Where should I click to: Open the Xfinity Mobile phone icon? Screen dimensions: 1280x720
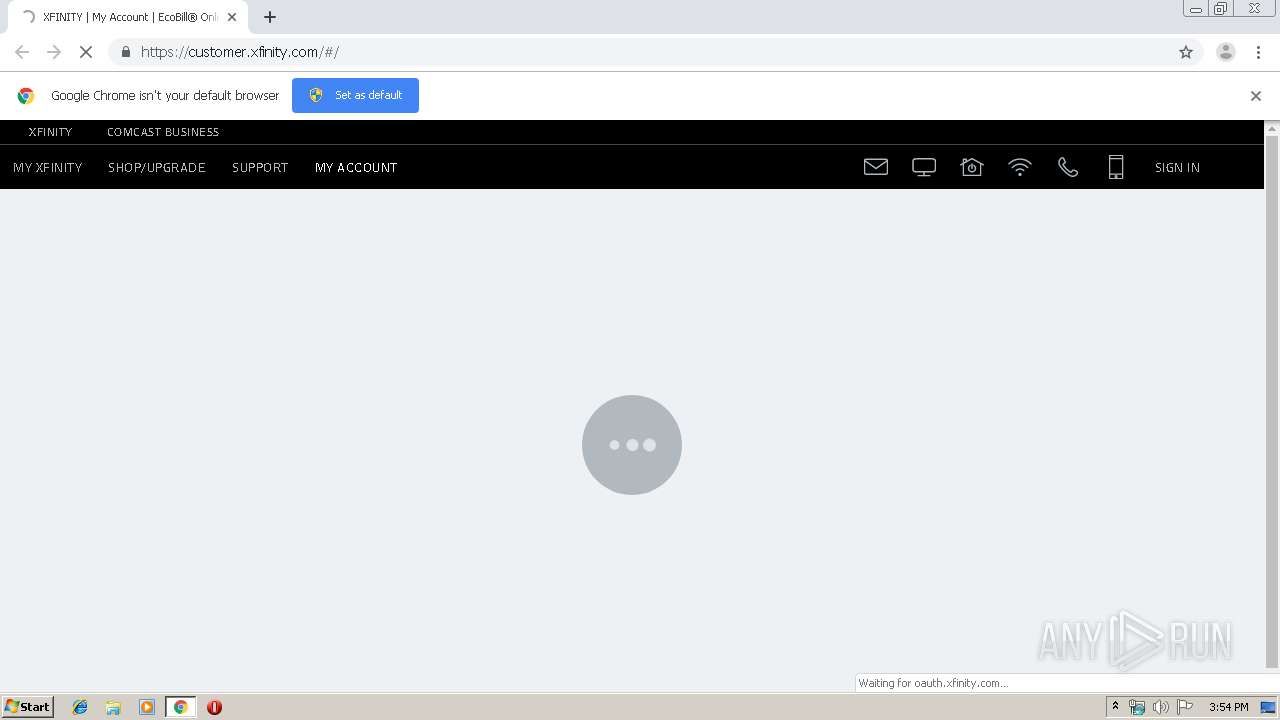coord(1116,167)
